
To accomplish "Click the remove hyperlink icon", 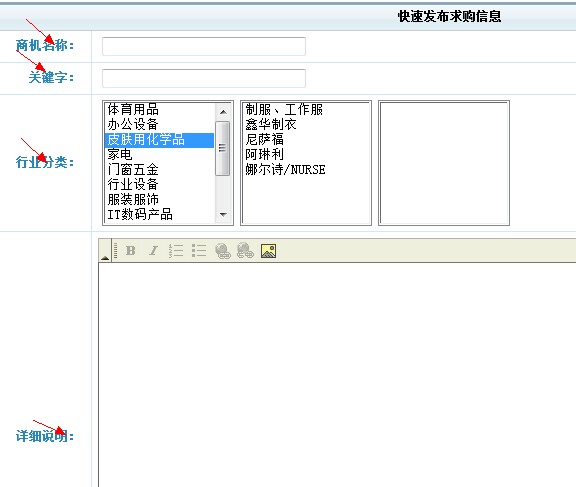I will 245,251.
